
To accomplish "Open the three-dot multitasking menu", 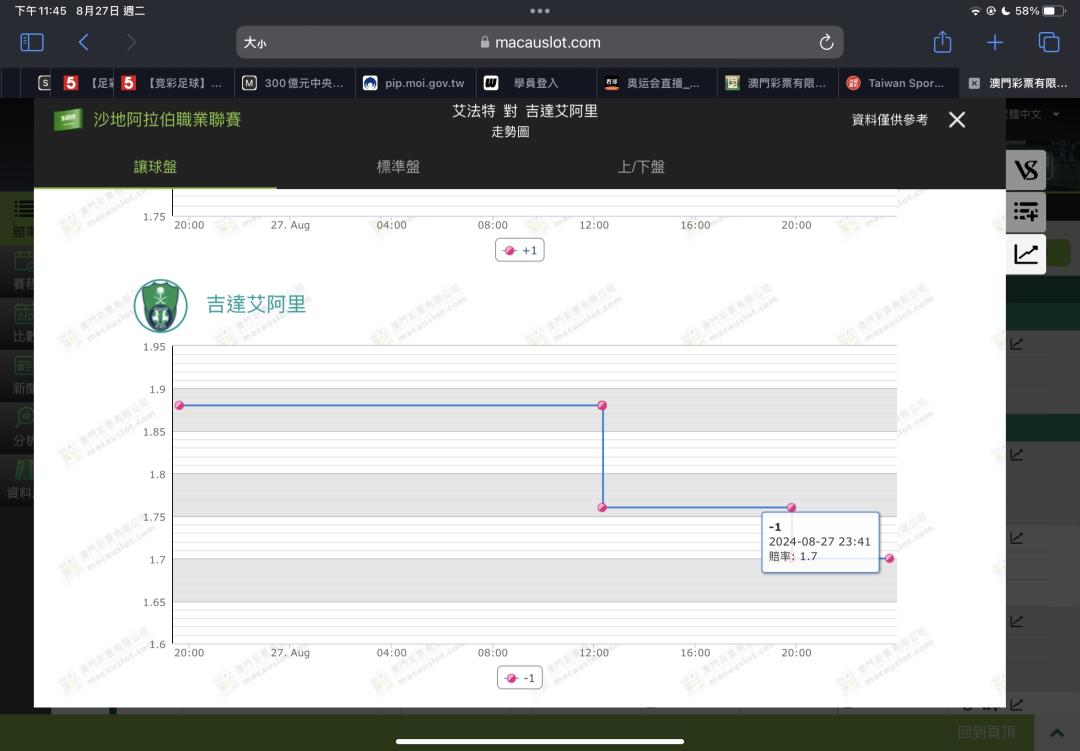I will (x=540, y=11).
